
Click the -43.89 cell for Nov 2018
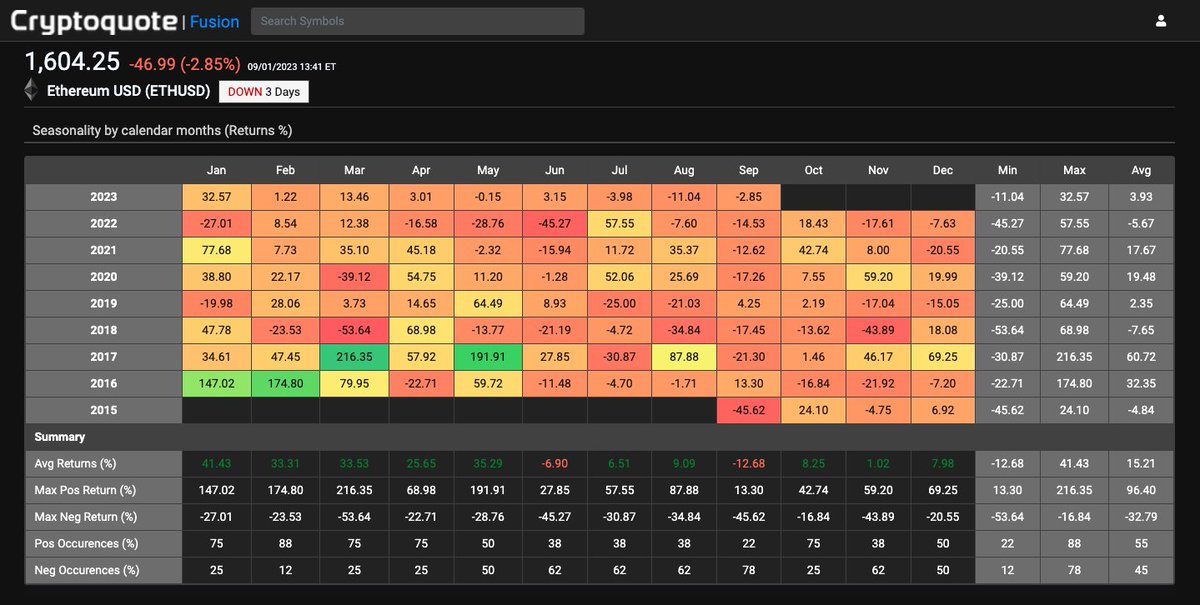(x=878, y=330)
